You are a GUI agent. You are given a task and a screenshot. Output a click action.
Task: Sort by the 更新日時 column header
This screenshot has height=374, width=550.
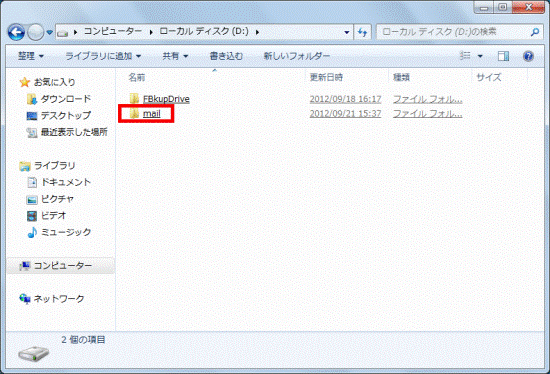pos(326,77)
